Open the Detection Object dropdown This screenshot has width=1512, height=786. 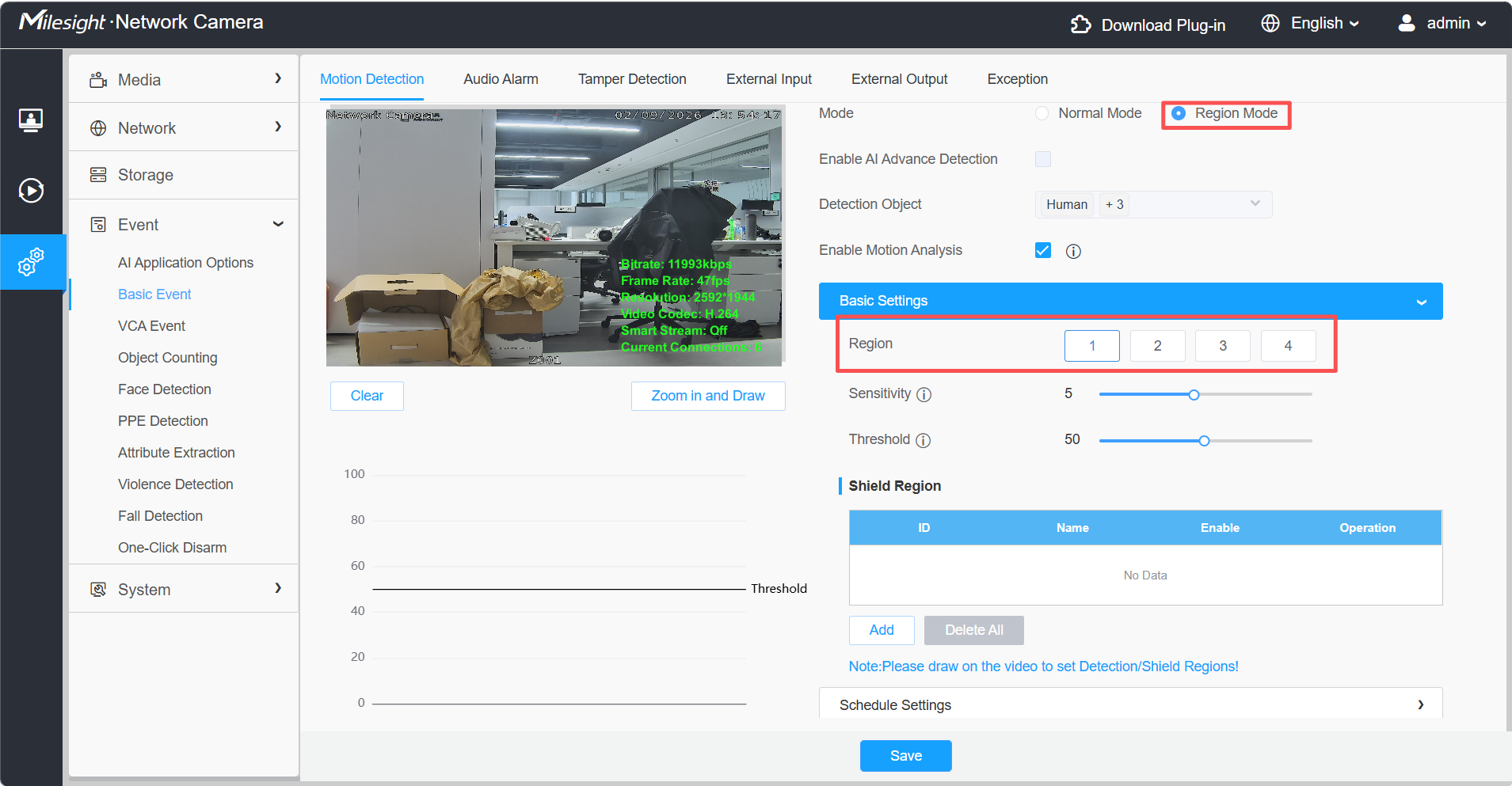[x=1153, y=204]
